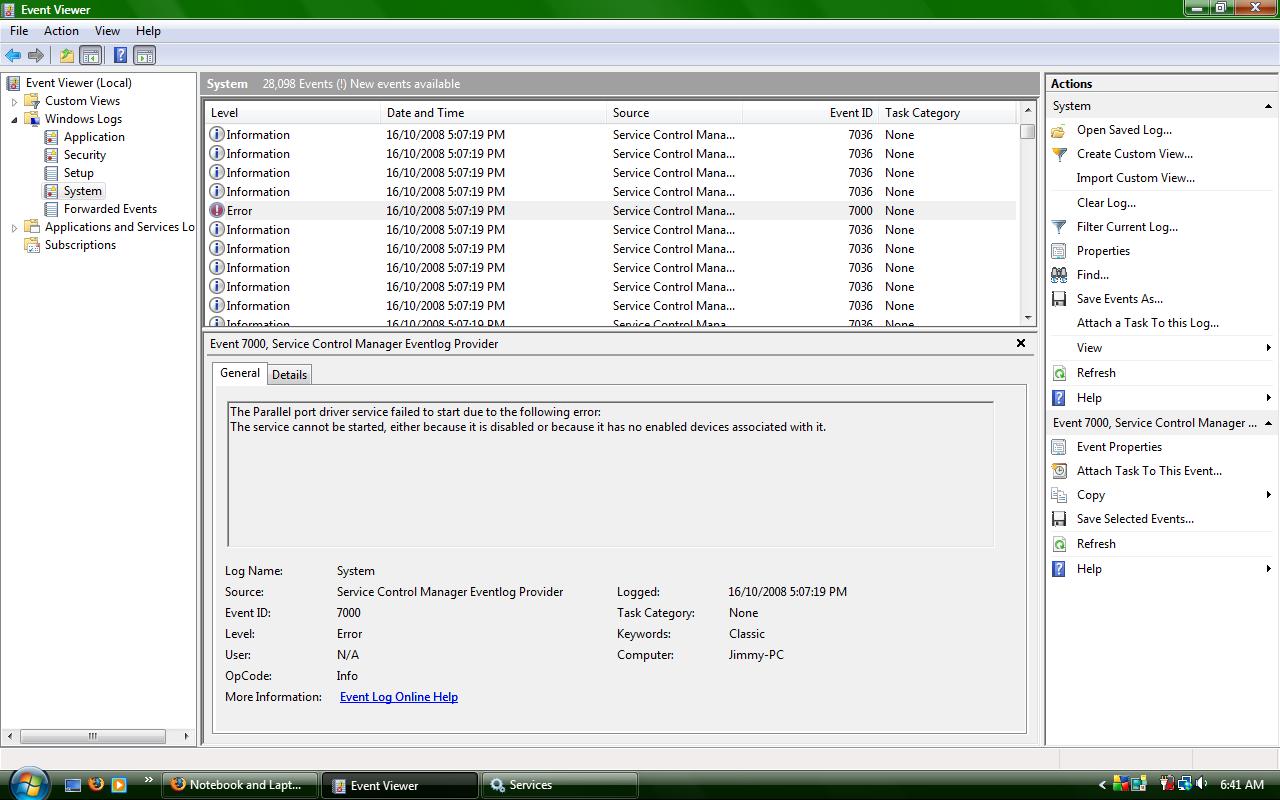Expand Applications and Services Logs node
The height and width of the screenshot is (800, 1280).
click(x=14, y=227)
